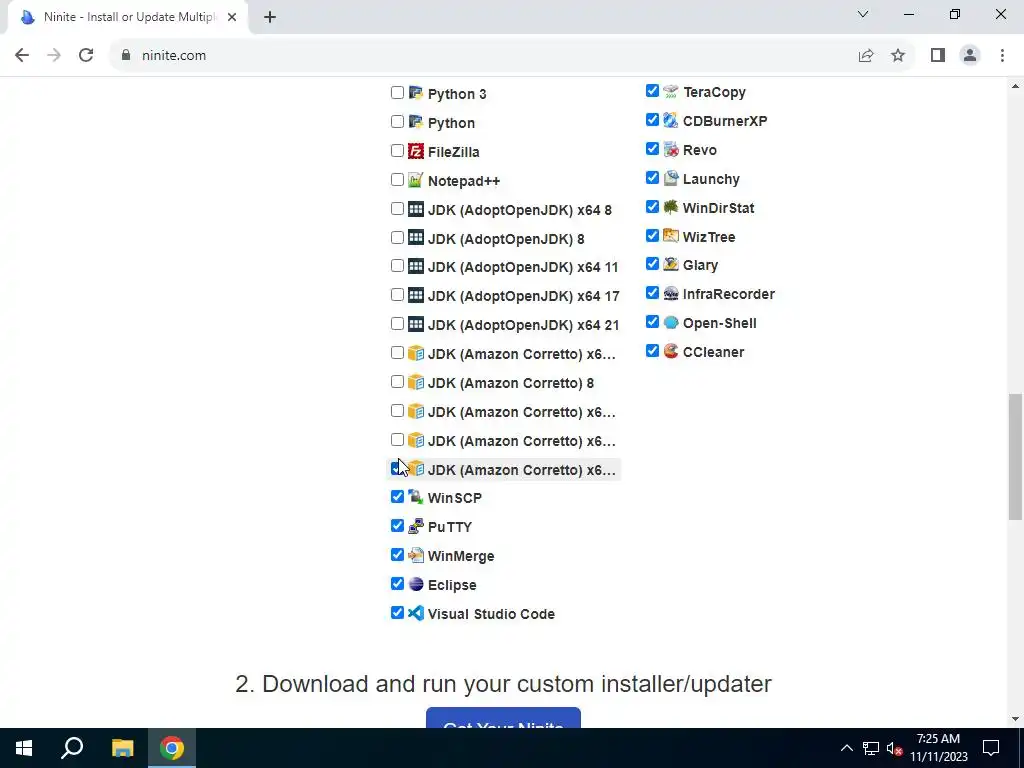Click the ninite.com address bar

(483, 56)
